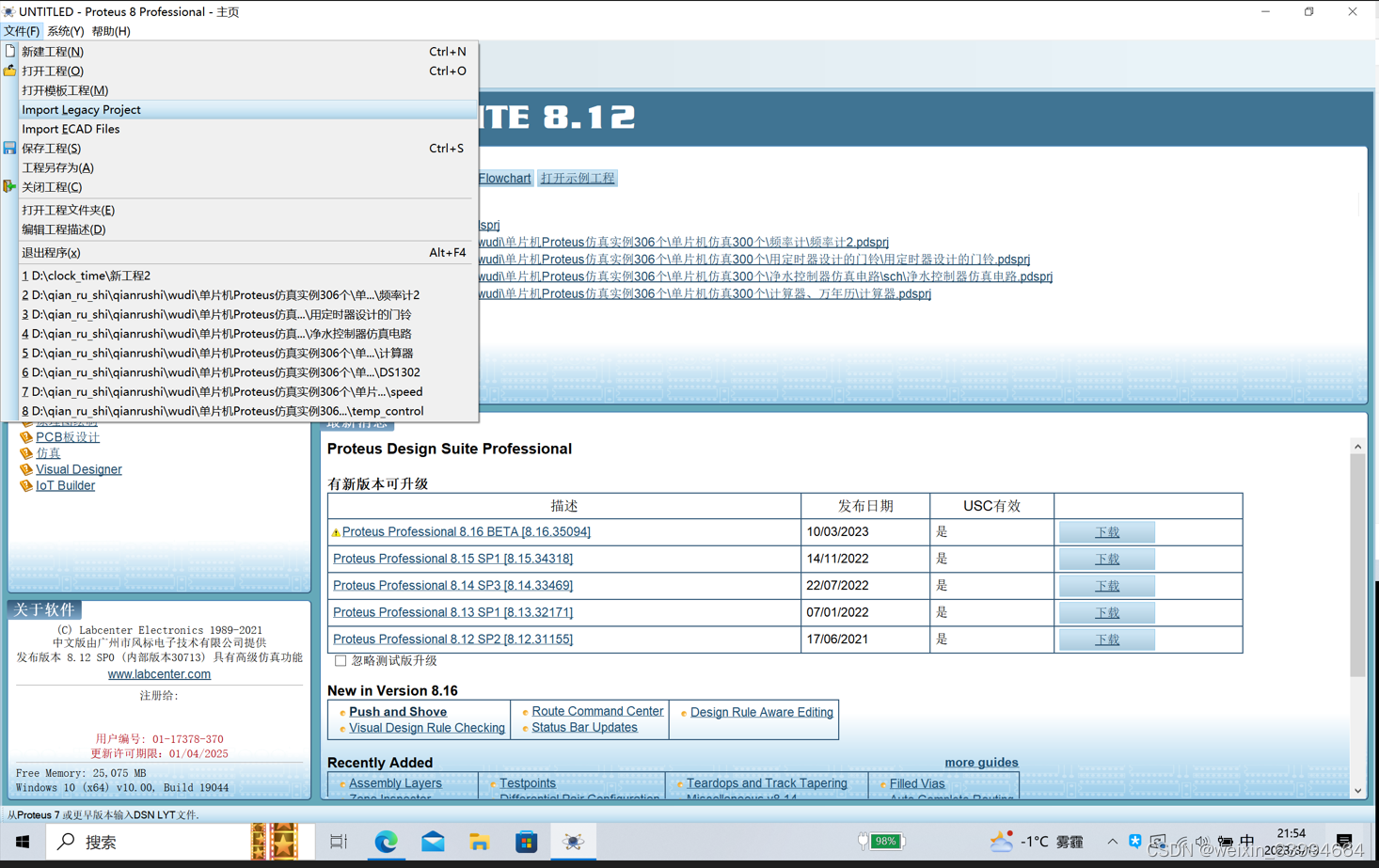Open File Explorer from the taskbar
1379x868 pixels.
(480, 842)
